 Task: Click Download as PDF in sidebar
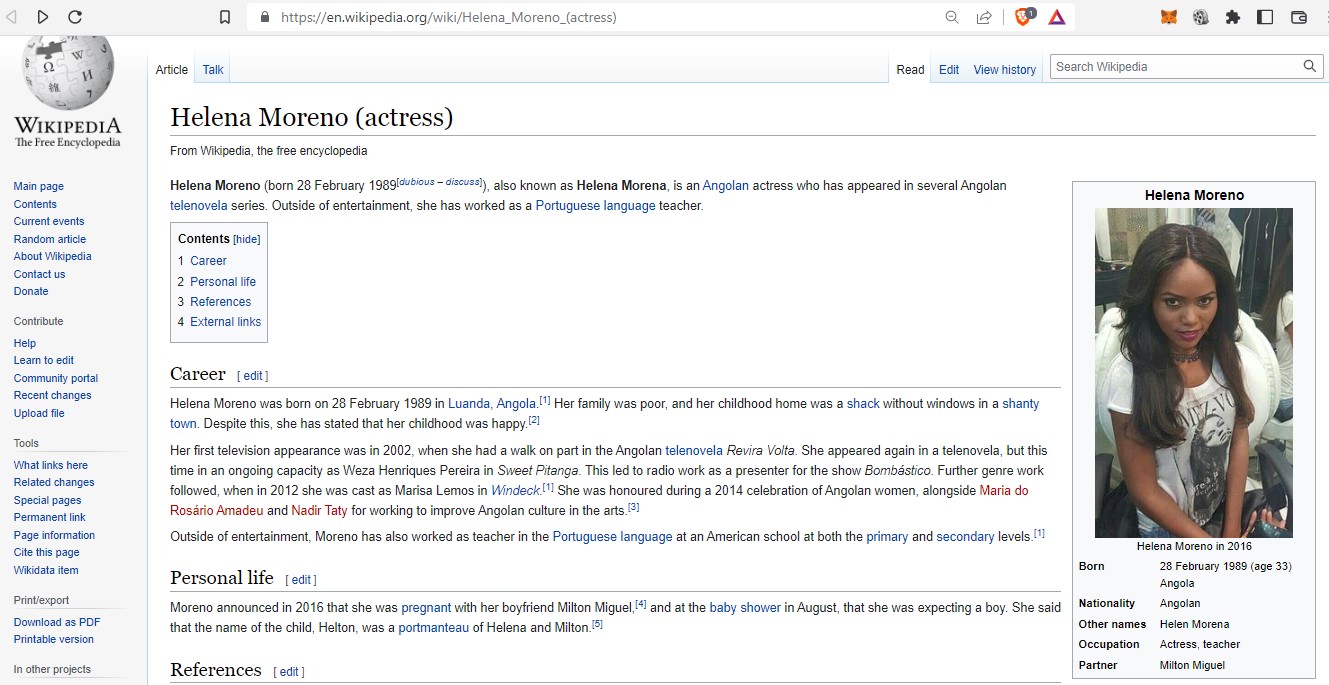(x=57, y=622)
